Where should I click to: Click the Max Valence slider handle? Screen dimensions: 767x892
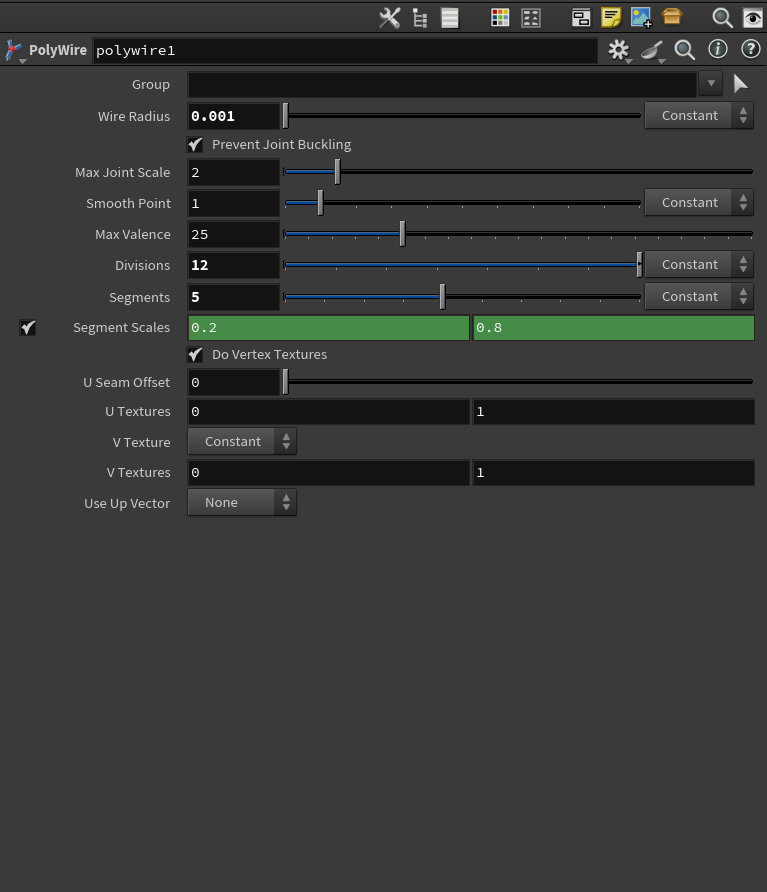pos(402,234)
